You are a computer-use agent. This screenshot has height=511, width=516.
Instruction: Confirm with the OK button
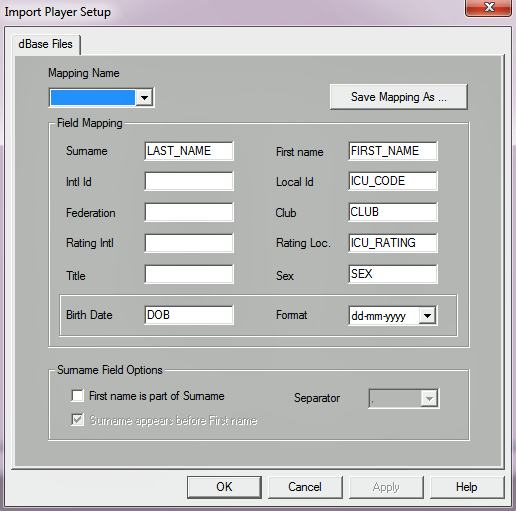[224, 487]
